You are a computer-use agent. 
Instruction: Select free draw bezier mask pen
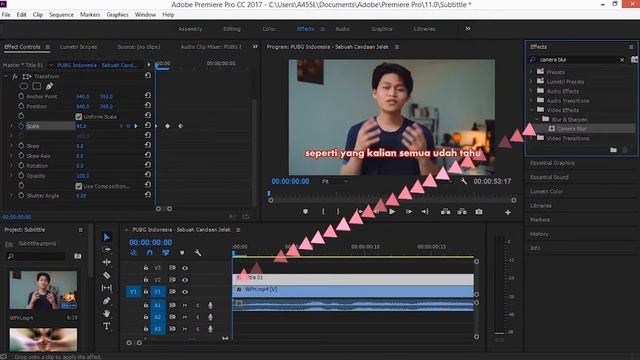pos(49,86)
